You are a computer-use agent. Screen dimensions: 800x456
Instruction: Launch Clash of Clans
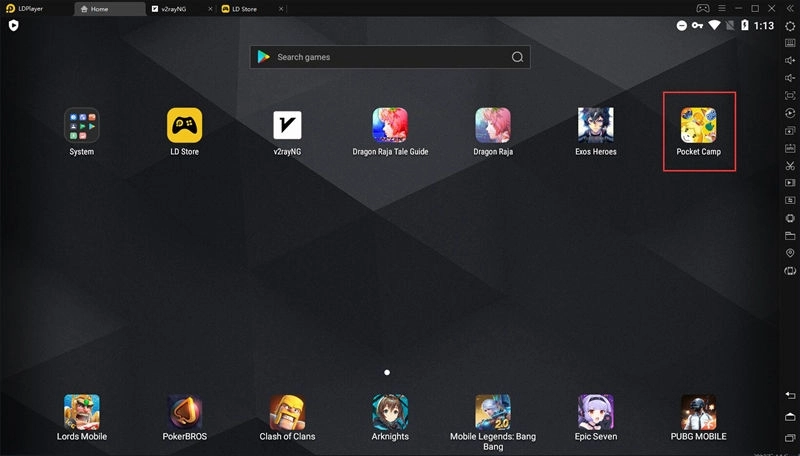[x=287, y=411]
